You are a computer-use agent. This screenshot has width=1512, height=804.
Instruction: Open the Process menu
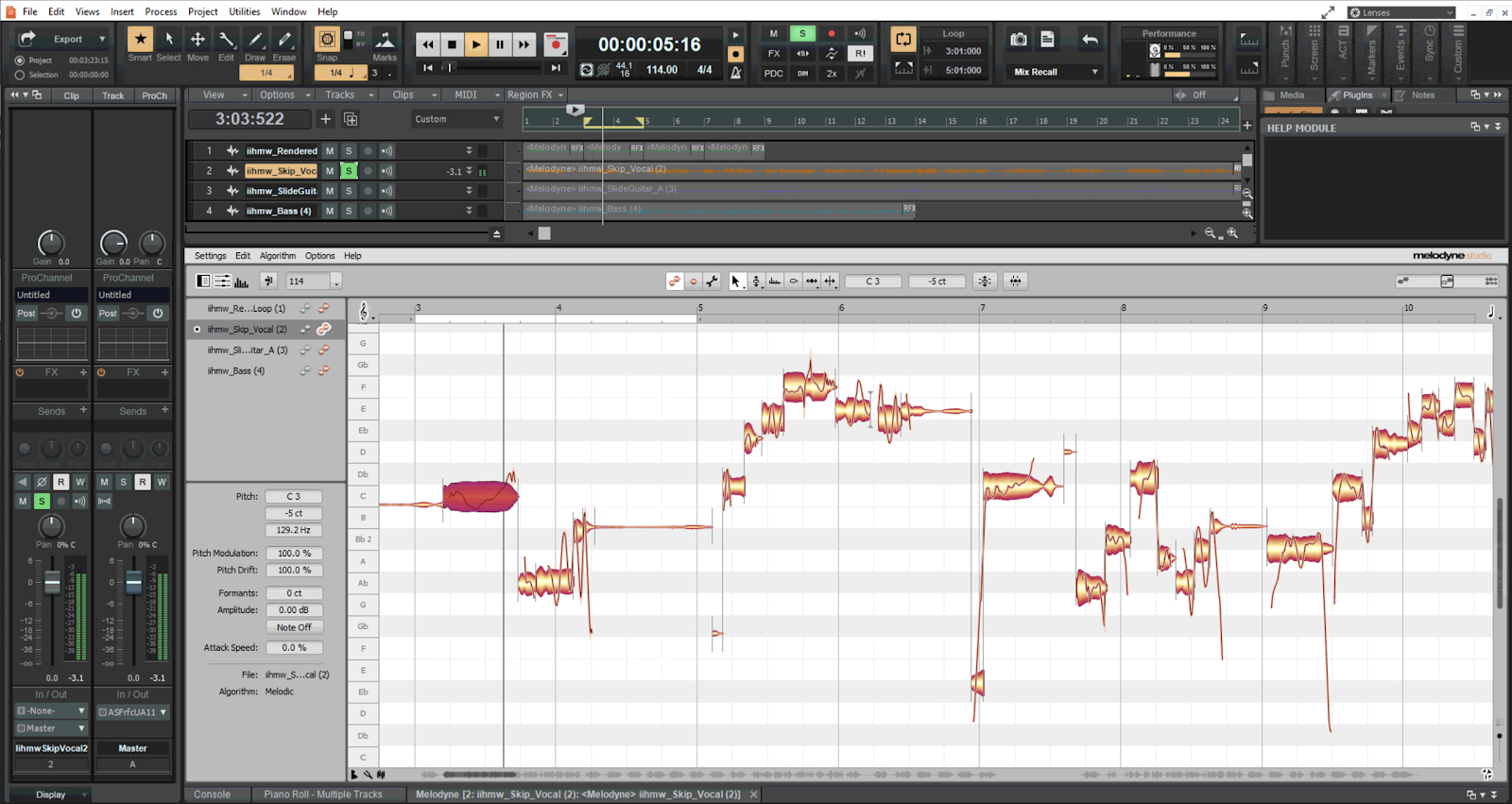161,11
